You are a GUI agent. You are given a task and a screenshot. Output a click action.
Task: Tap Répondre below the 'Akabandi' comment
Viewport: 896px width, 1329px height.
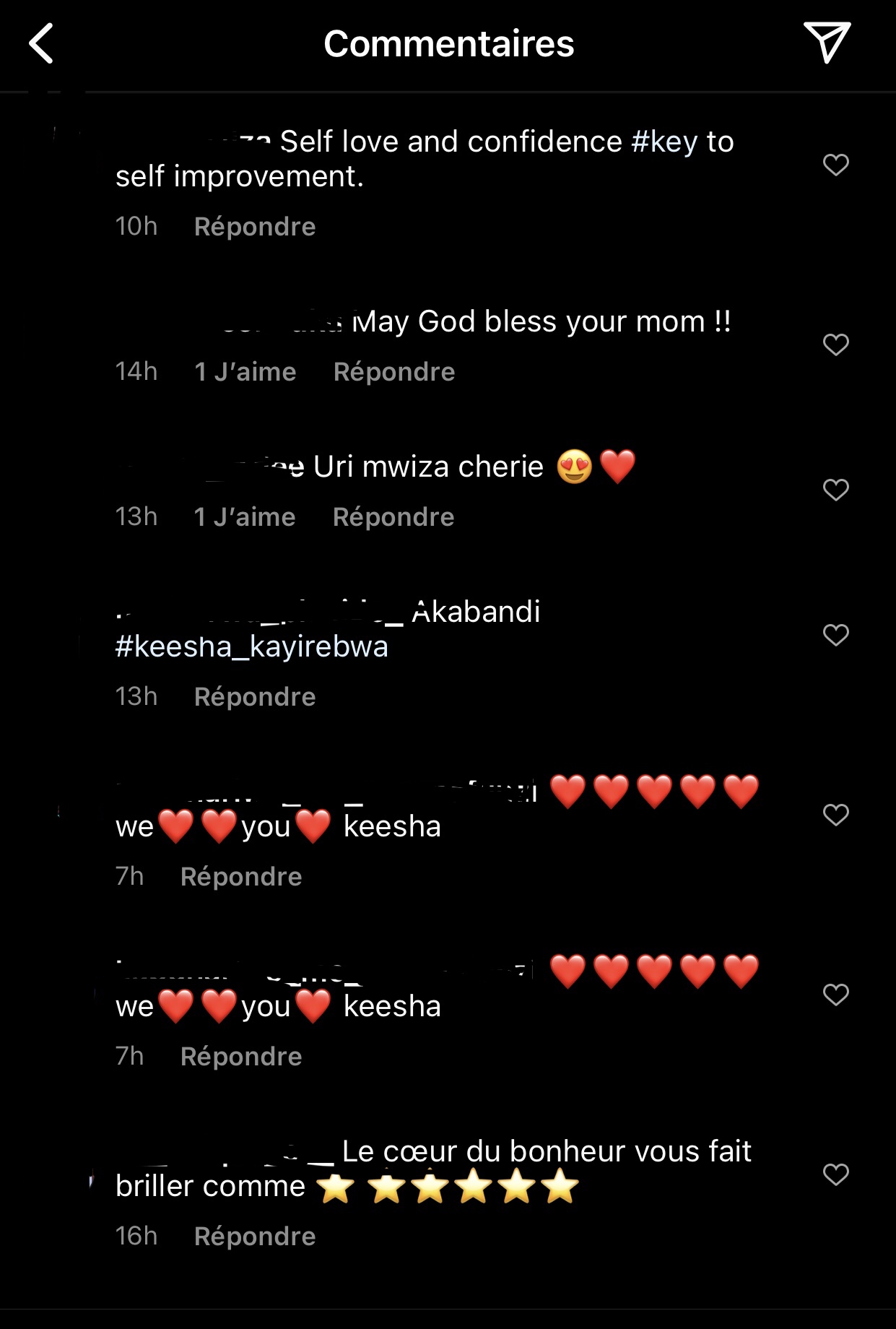[255, 697]
